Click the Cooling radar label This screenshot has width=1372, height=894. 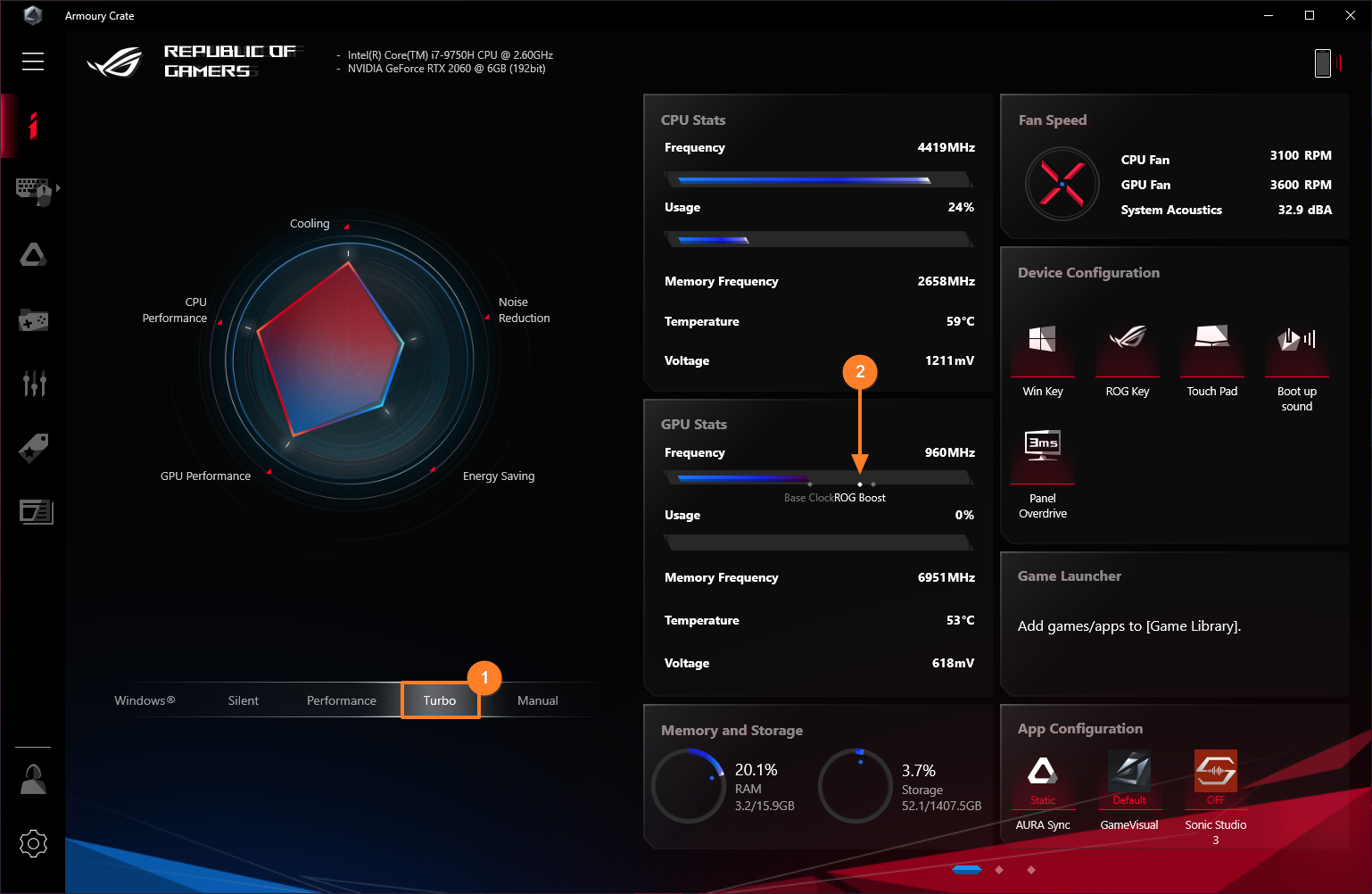(x=310, y=223)
